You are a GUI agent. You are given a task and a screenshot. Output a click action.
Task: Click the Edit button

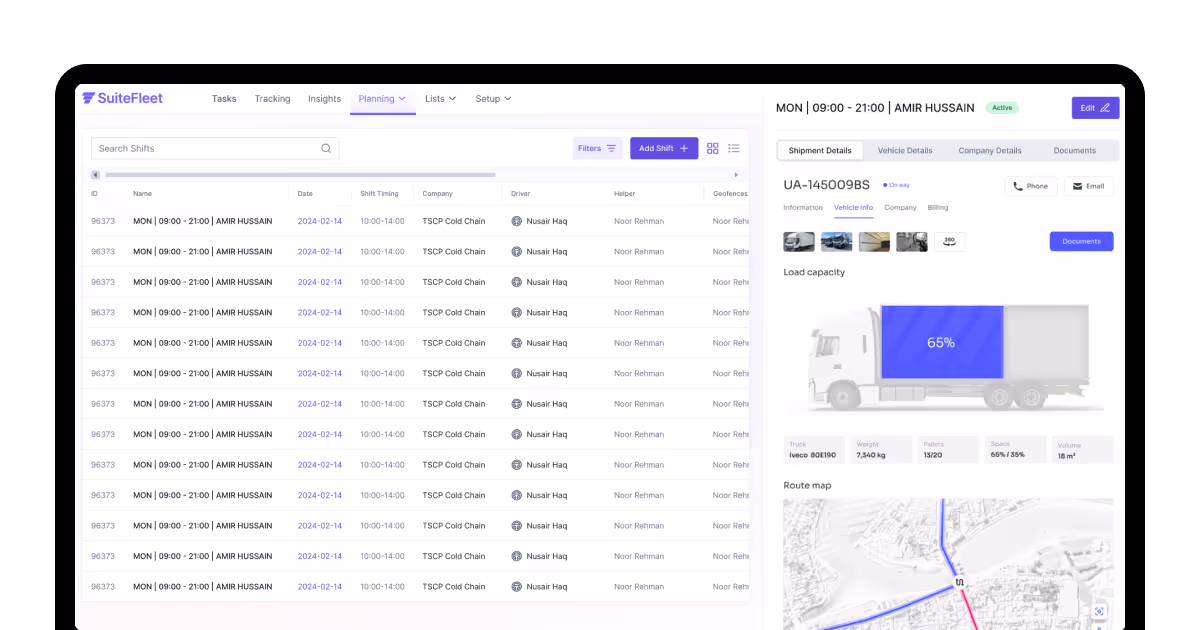coord(1095,108)
